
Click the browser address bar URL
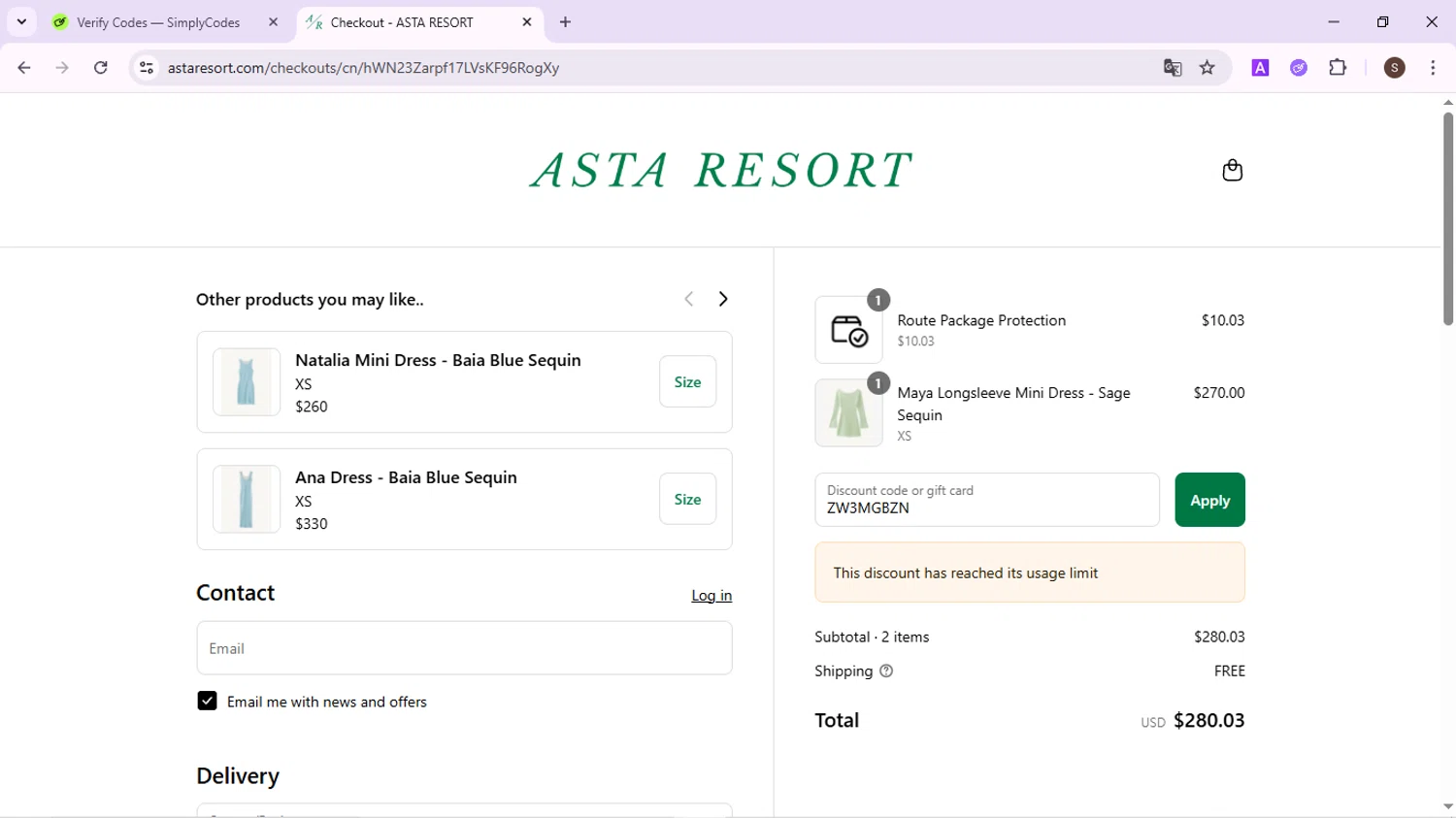[x=363, y=68]
